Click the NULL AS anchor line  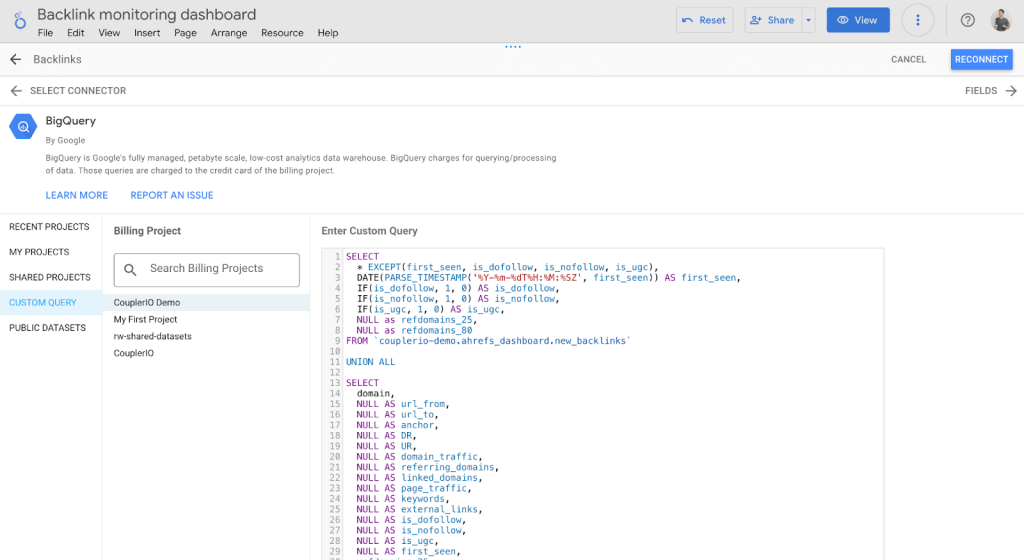[397, 425]
